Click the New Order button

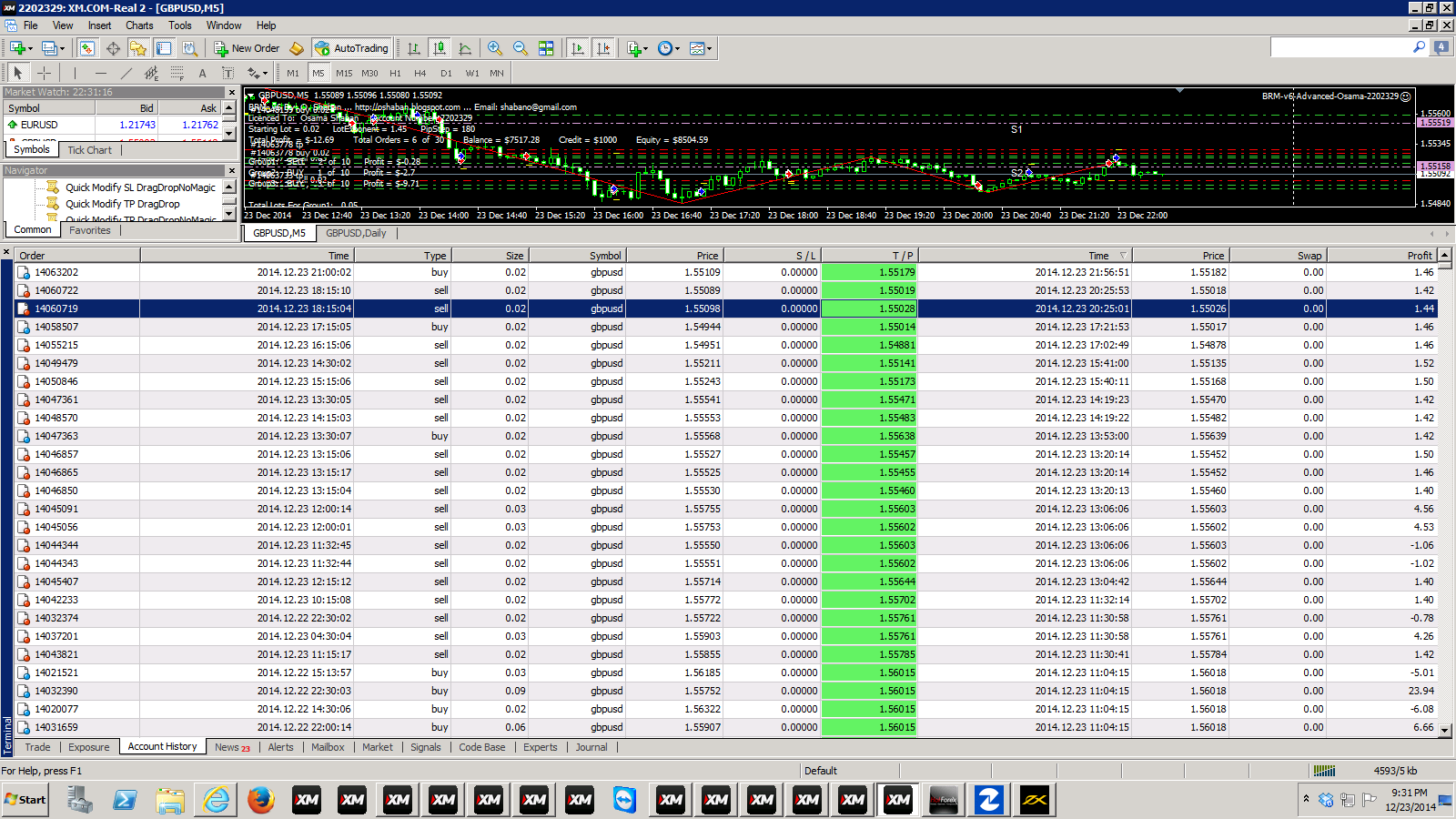247,48
